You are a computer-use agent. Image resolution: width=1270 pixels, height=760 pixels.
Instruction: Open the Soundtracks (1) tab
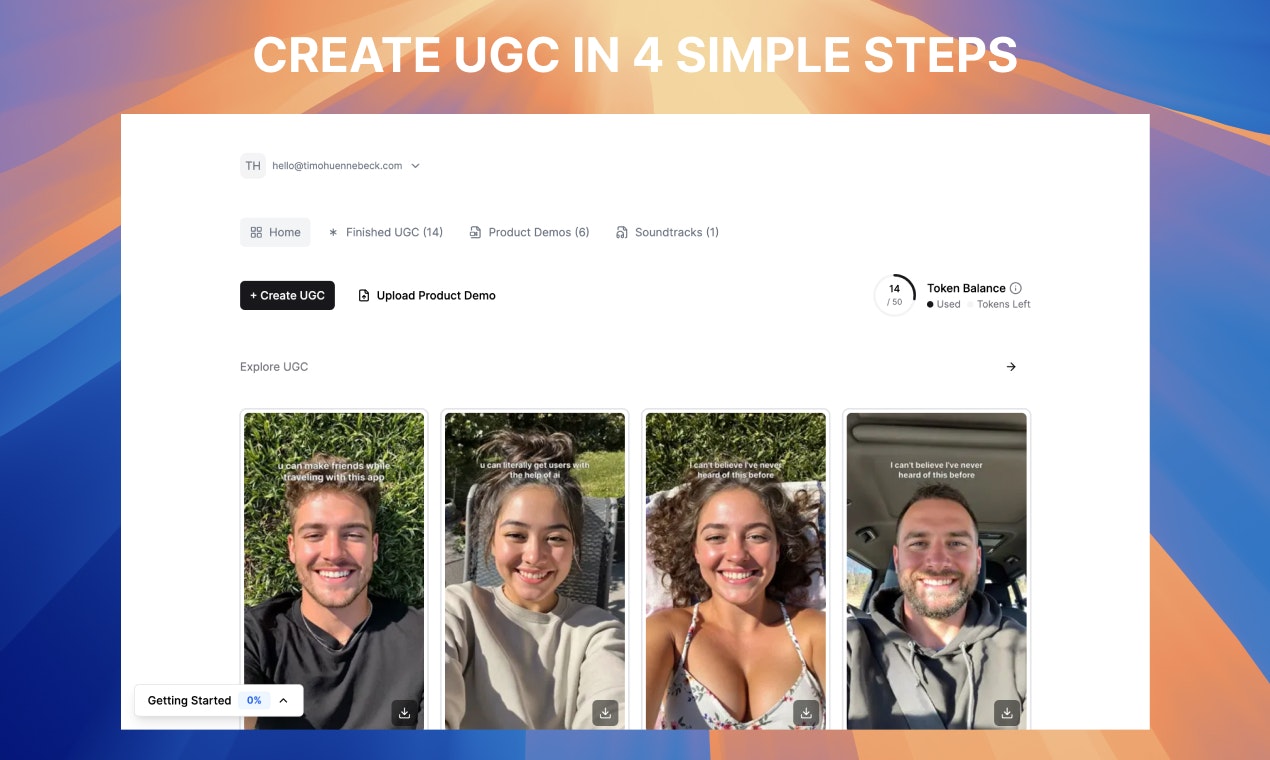pyautogui.click(x=667, y=232)
